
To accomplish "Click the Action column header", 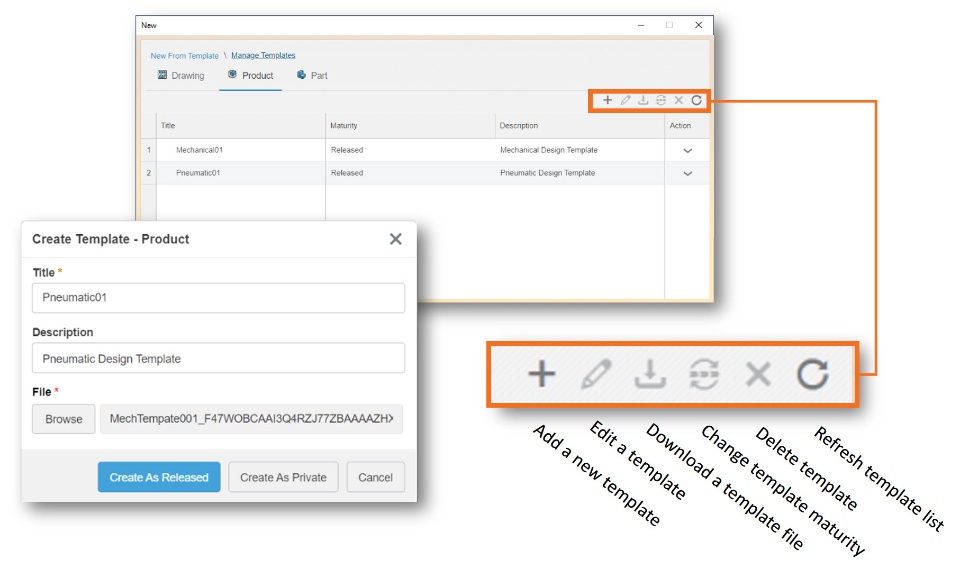I will [687, 126].
